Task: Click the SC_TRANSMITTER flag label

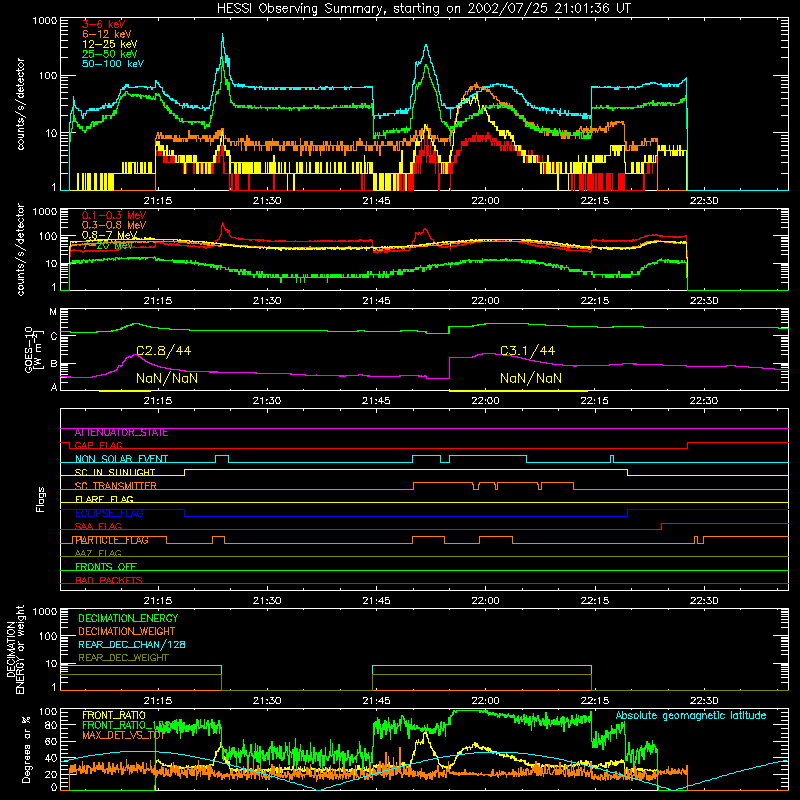Action: click(x=115, y=486)
